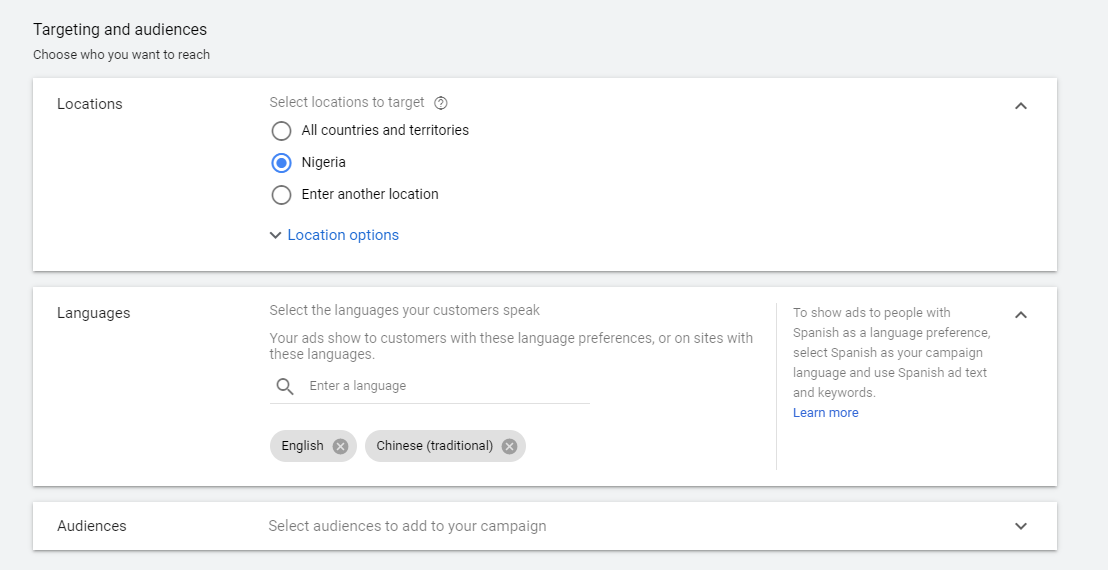Collapse the Languages section chevron
Screen dimensions: 1108x570
(x=1020, y=315)
